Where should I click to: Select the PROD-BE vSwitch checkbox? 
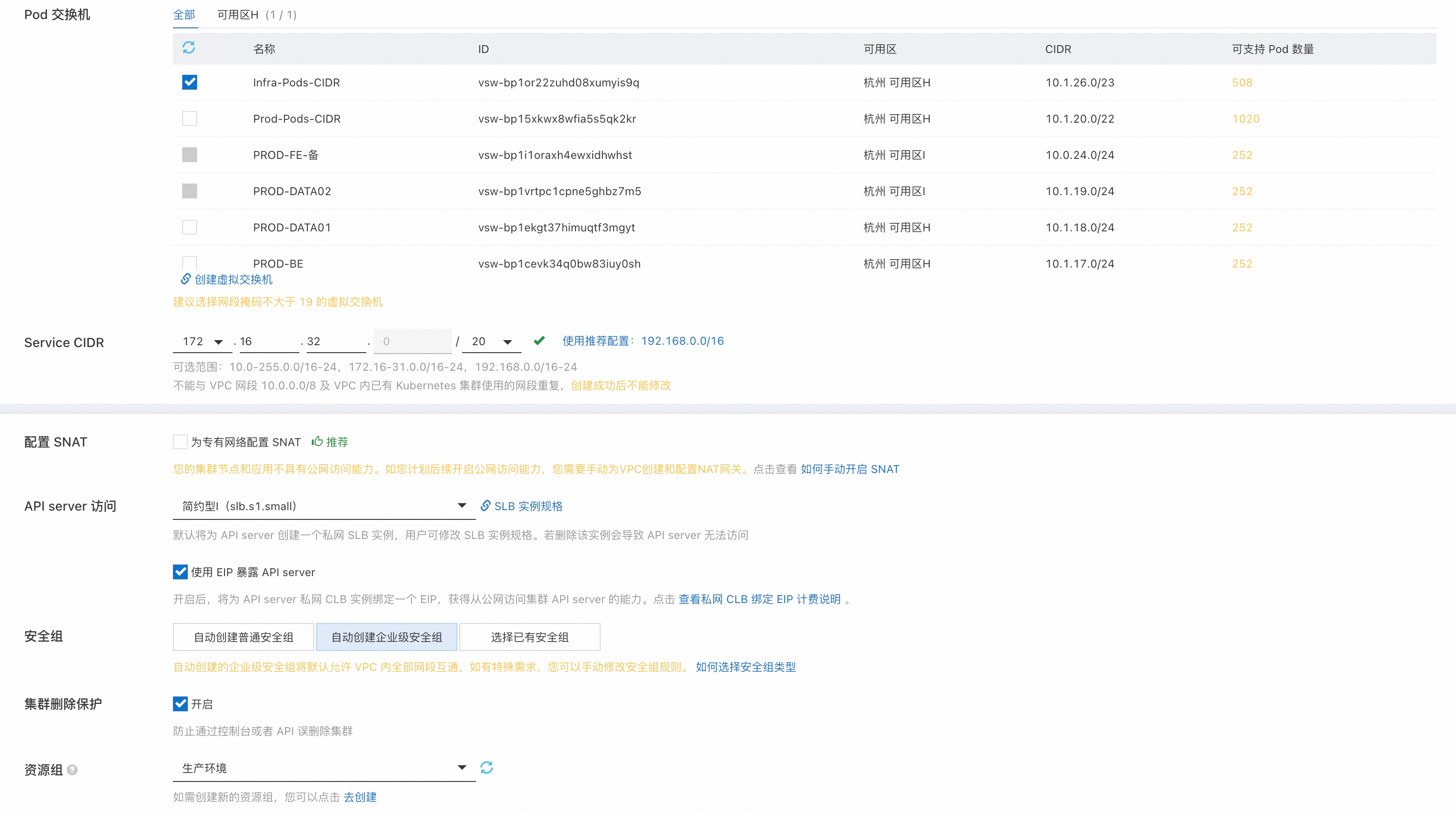tap(189, 263)
